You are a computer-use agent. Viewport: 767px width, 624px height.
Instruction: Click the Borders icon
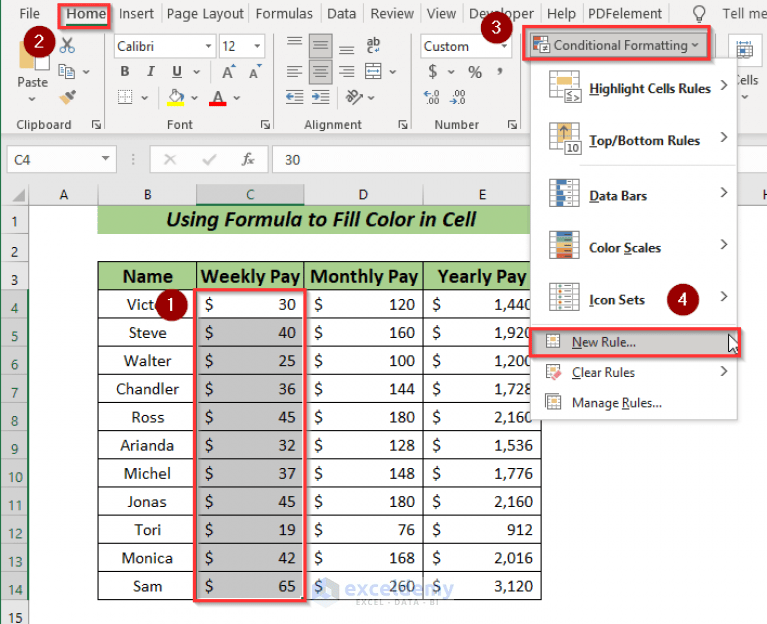[125, 97]
